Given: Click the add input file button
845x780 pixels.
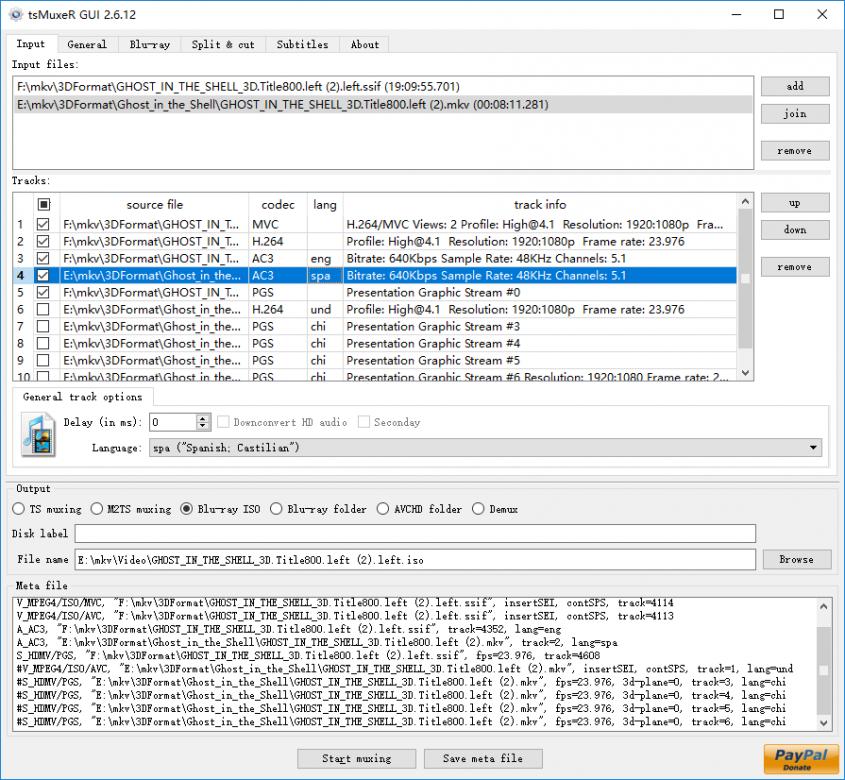Looking at the screenshot, I should [x=795, y=86].
